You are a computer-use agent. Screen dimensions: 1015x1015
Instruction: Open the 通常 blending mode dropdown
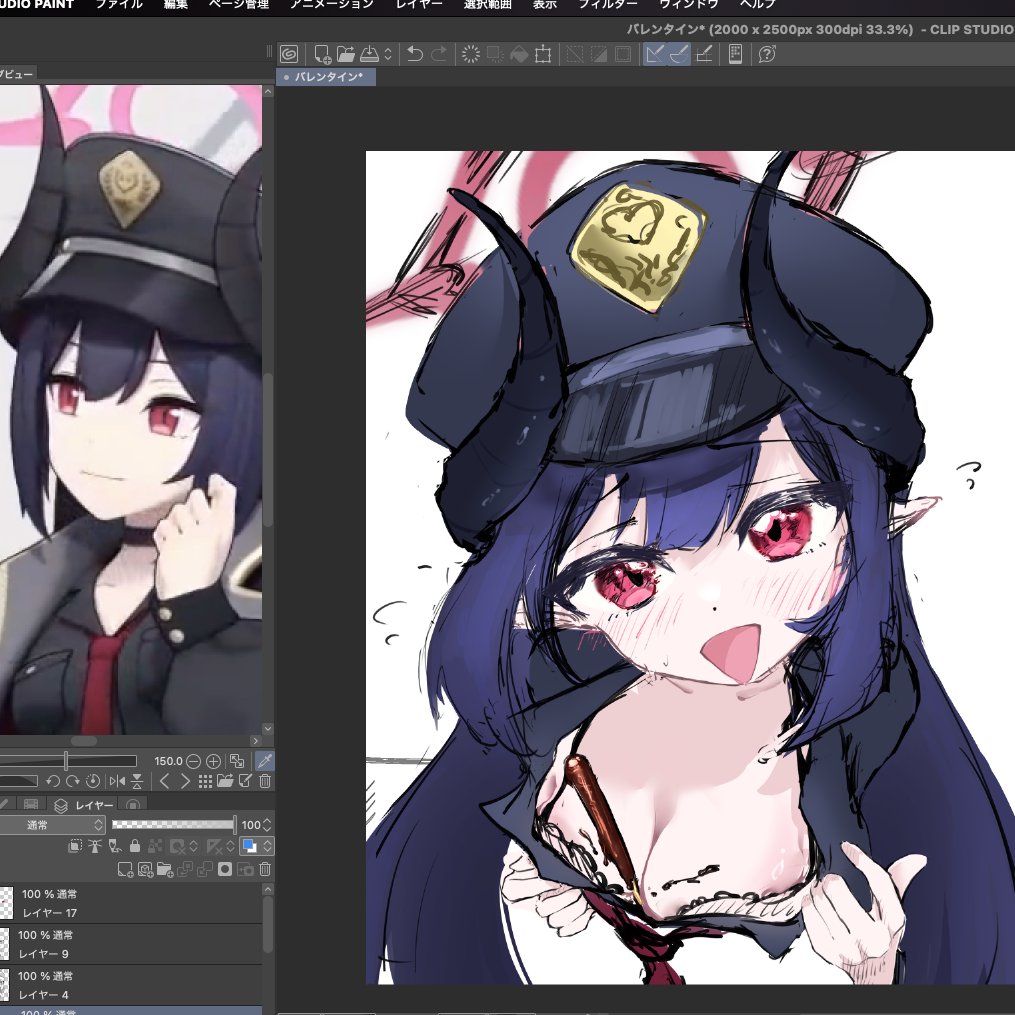52,825
